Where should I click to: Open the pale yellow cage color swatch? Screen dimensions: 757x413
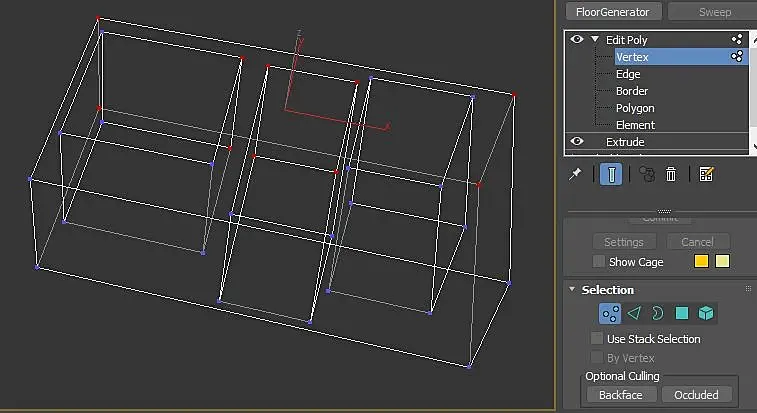point(722,261)
